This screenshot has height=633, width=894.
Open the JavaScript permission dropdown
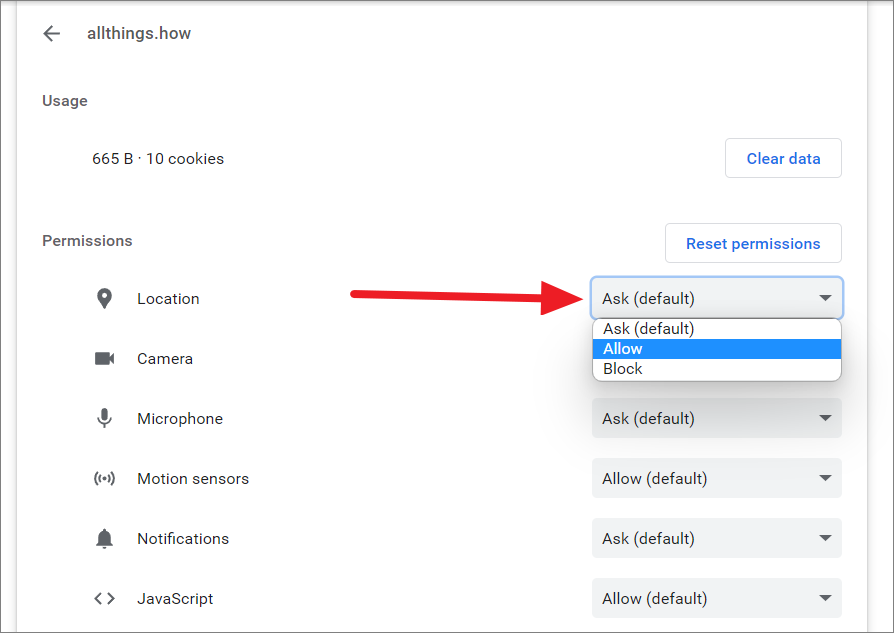coord(717,598)
